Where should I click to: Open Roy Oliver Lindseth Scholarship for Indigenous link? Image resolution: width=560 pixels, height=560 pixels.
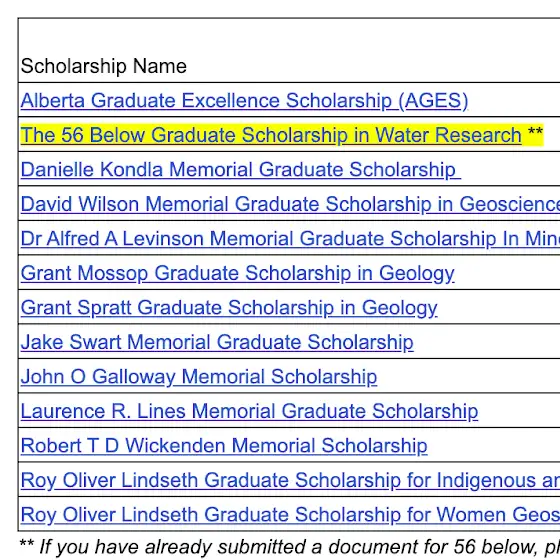tap(290, 480)
